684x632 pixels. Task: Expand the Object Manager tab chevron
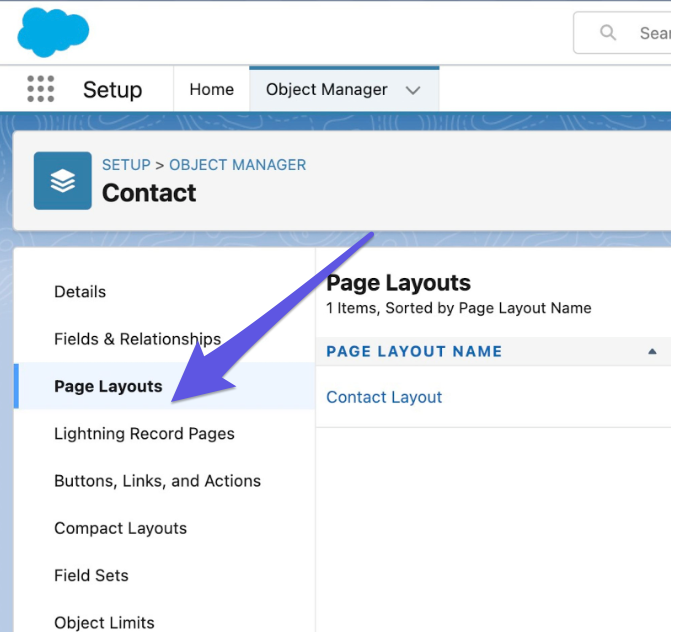point(413,90)
